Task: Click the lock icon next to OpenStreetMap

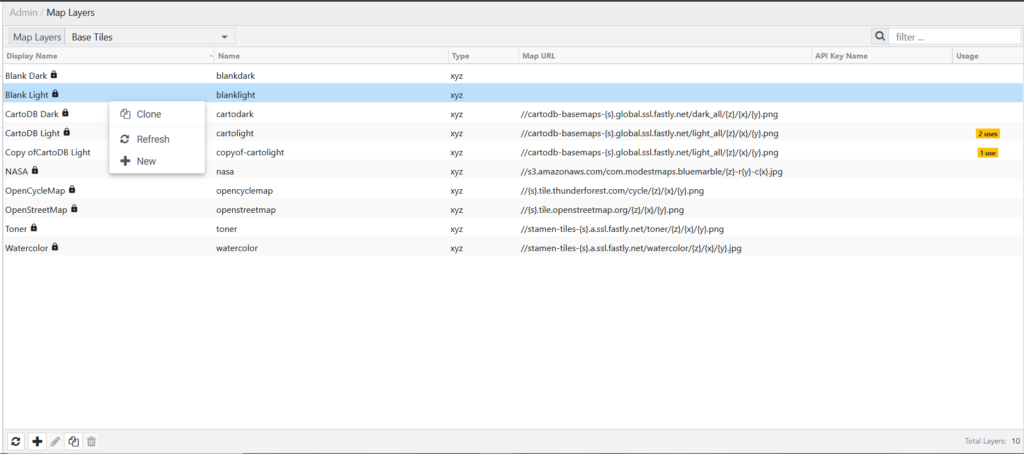Action: pyautogui.click(x=74, y=209)
